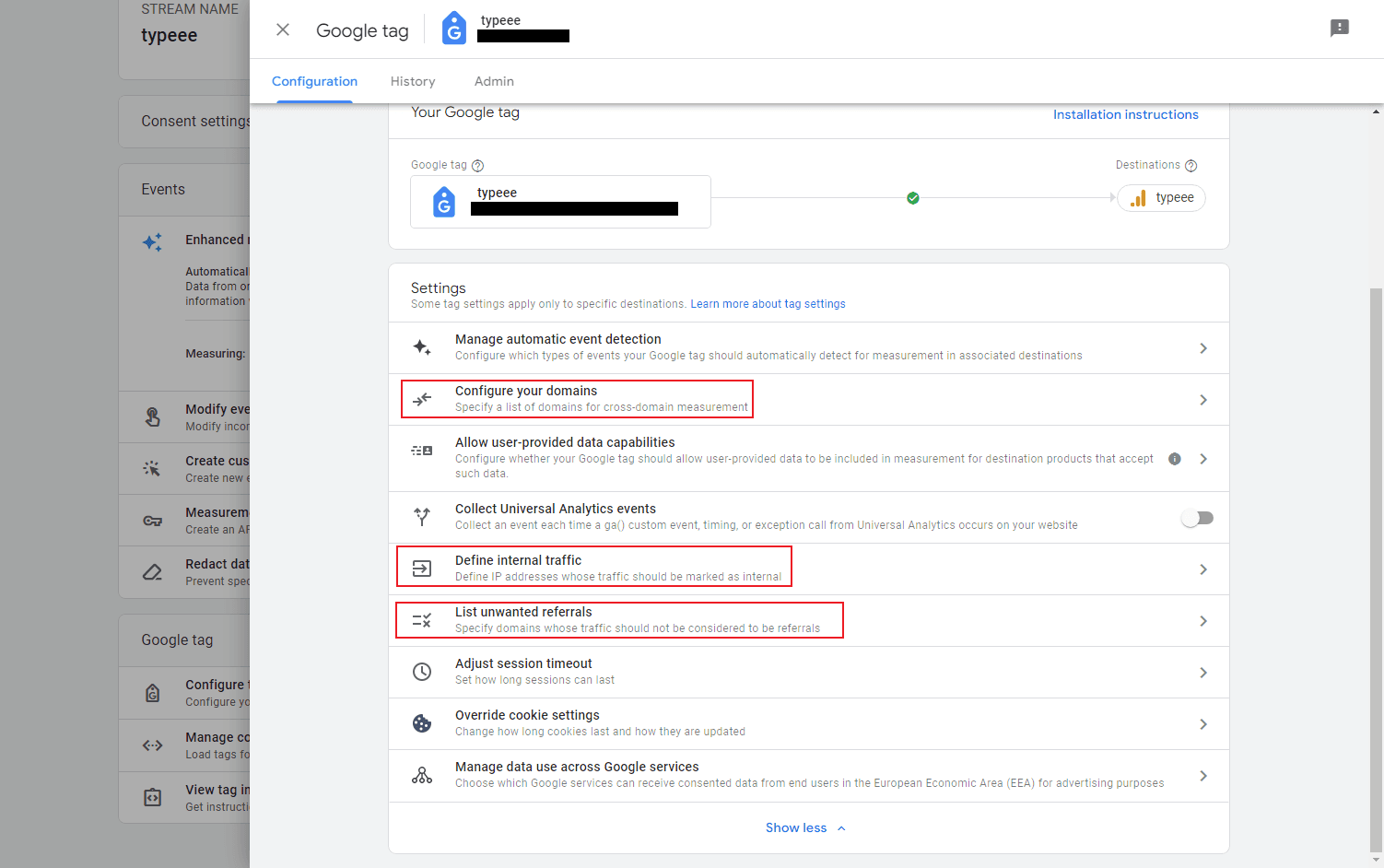Expand chevron for user-provided data capabilities

pyautogui.click(x=1203, y=459)
